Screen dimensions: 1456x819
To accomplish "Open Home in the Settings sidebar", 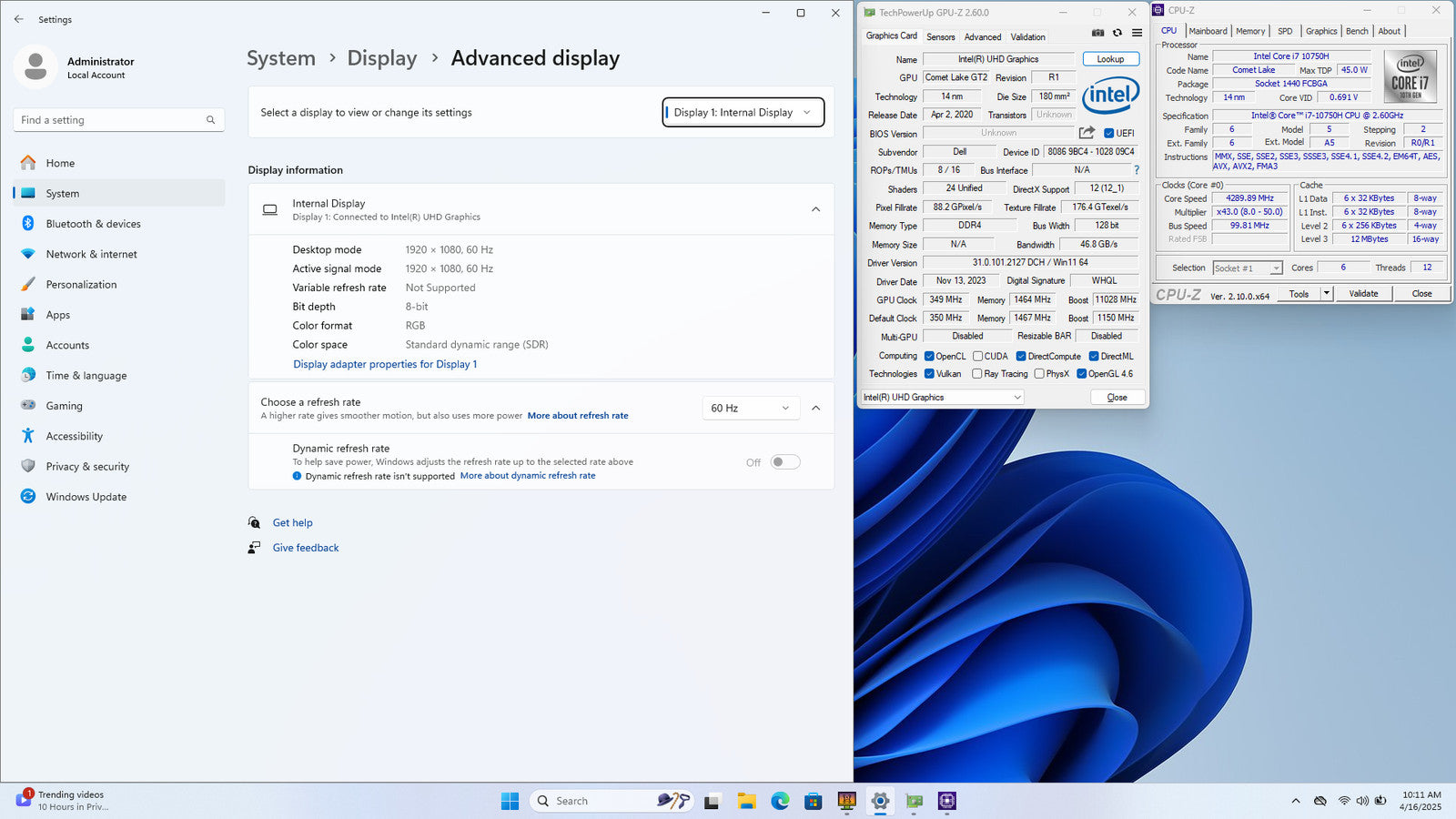I will (119, 163).
